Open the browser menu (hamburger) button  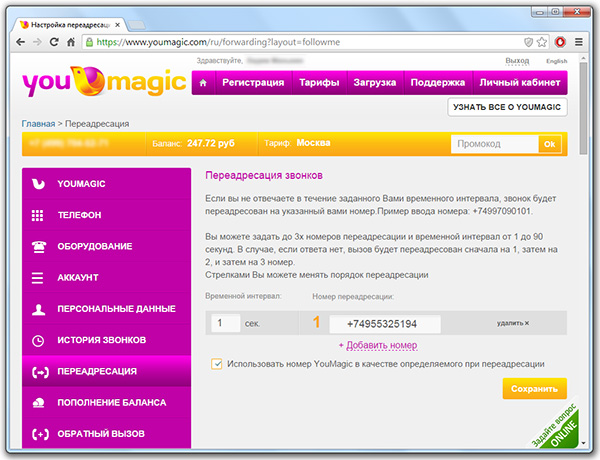[x=583, y=42]
